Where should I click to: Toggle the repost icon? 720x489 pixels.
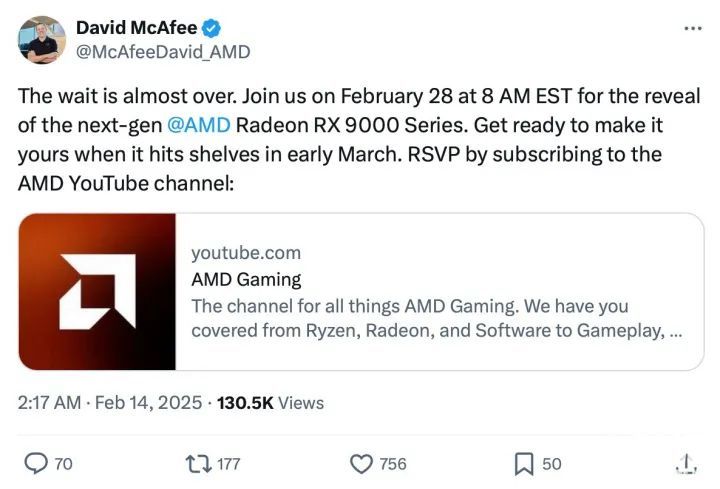click(x=196, y=463)
